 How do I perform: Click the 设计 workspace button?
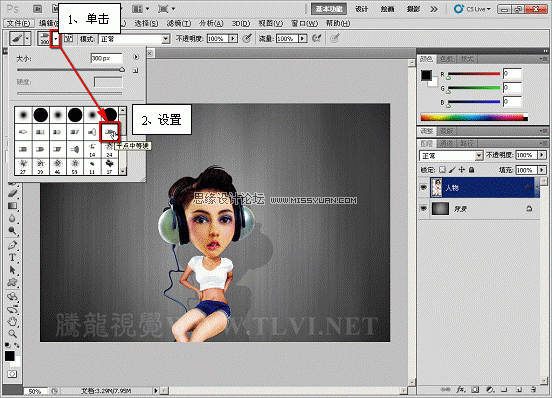coord(362,9)
